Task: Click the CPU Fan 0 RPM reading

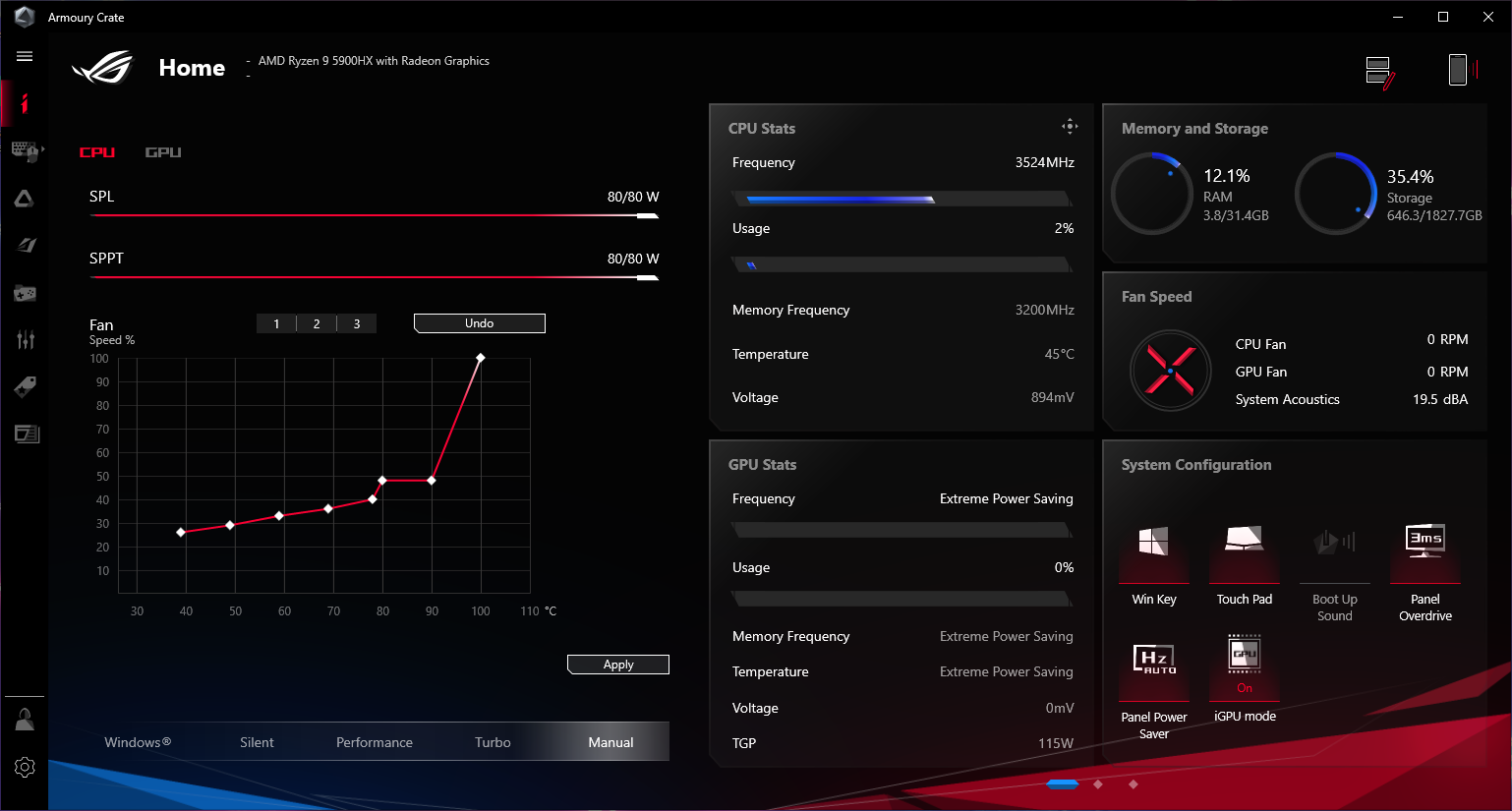Action: pos(1447,339)
